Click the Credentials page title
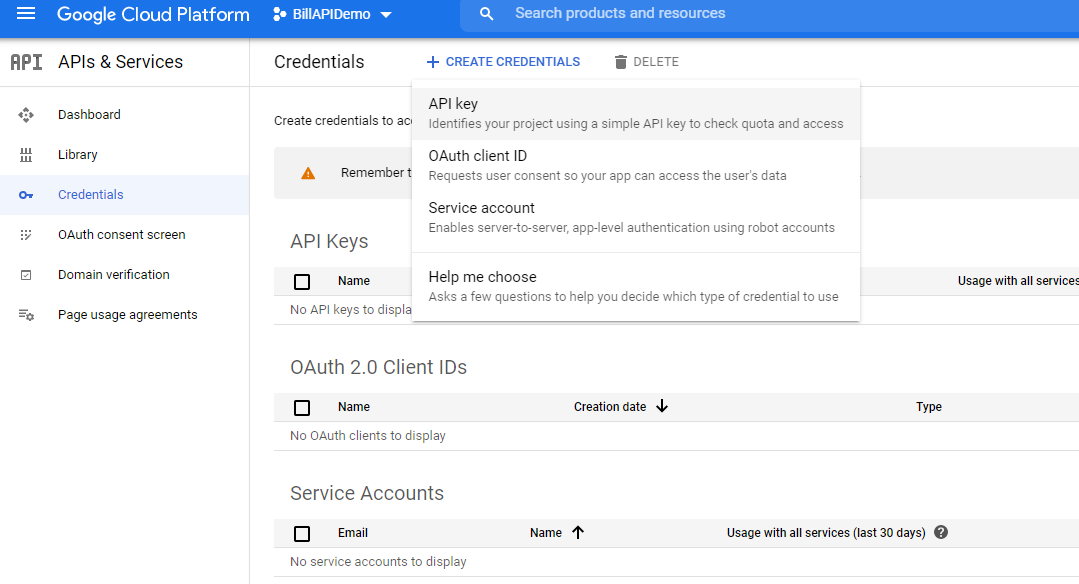1079x584 pixels. point(319,62)
